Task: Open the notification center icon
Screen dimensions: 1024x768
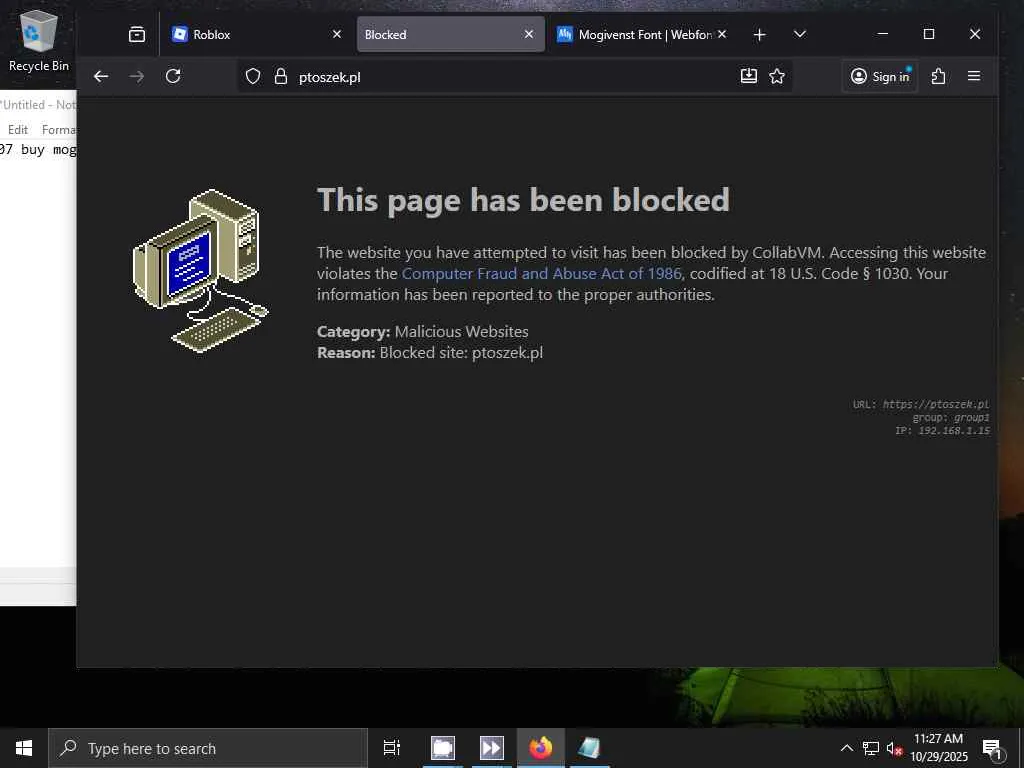Action: coord(992,748)
